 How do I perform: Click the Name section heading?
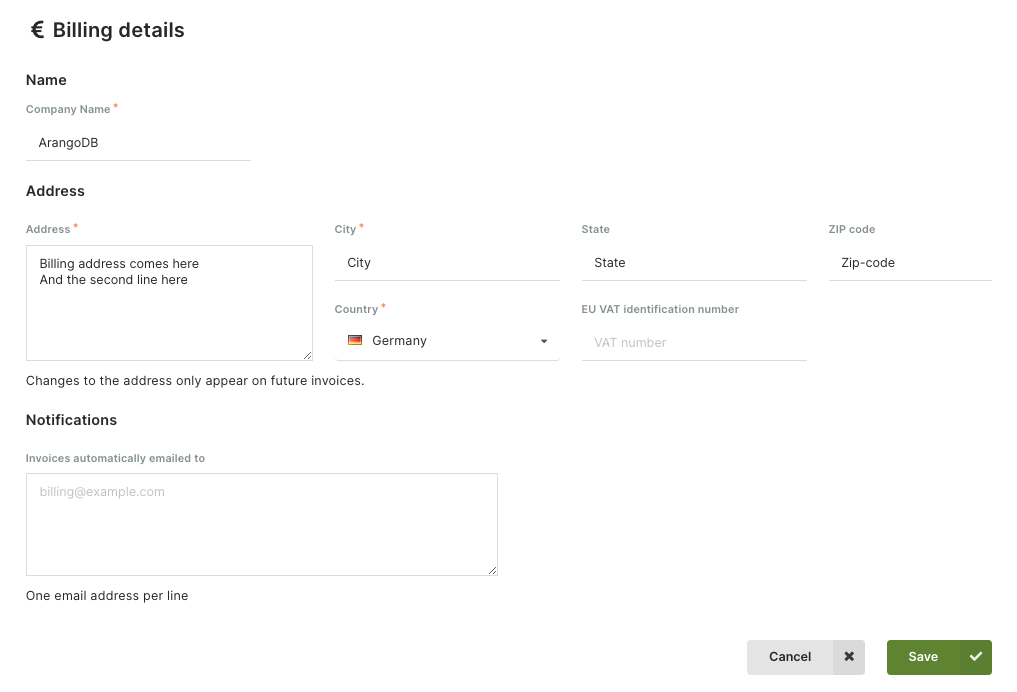46,80
